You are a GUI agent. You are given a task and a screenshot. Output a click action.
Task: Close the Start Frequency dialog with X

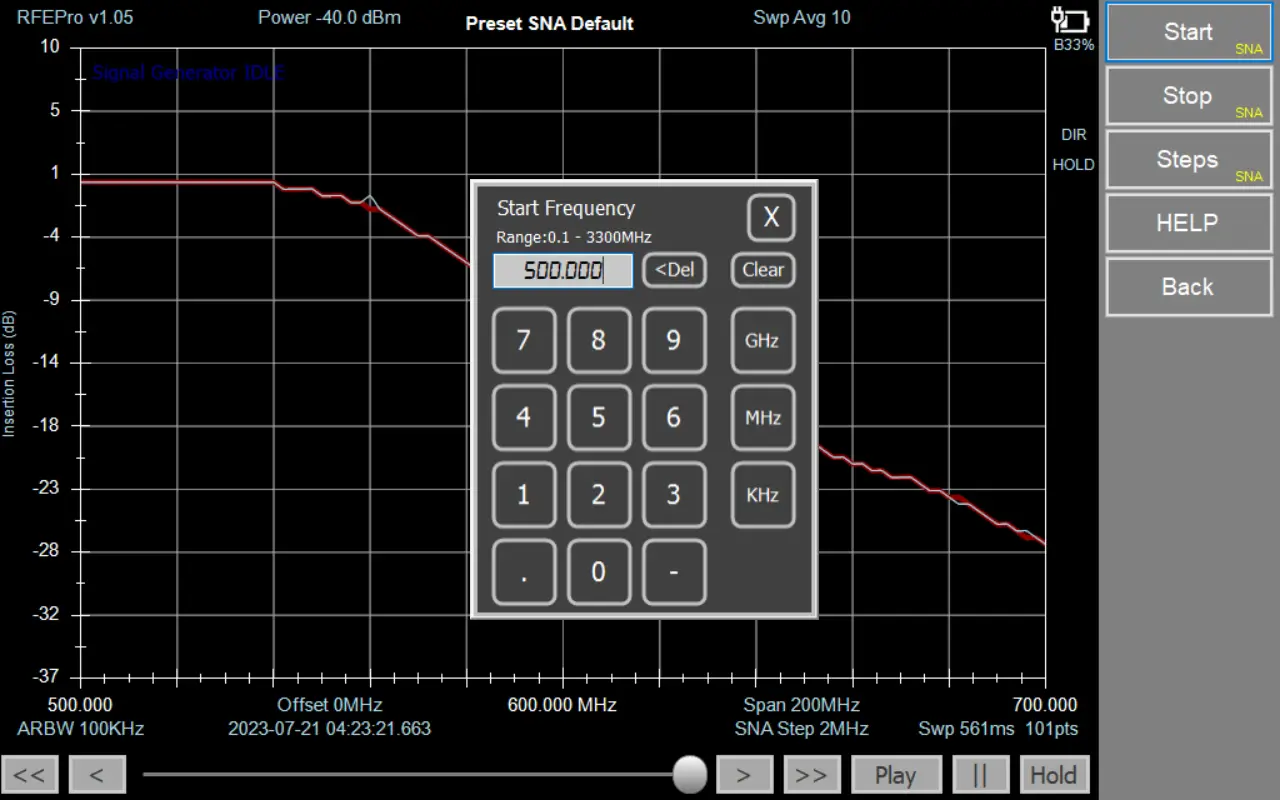(771, 217)
